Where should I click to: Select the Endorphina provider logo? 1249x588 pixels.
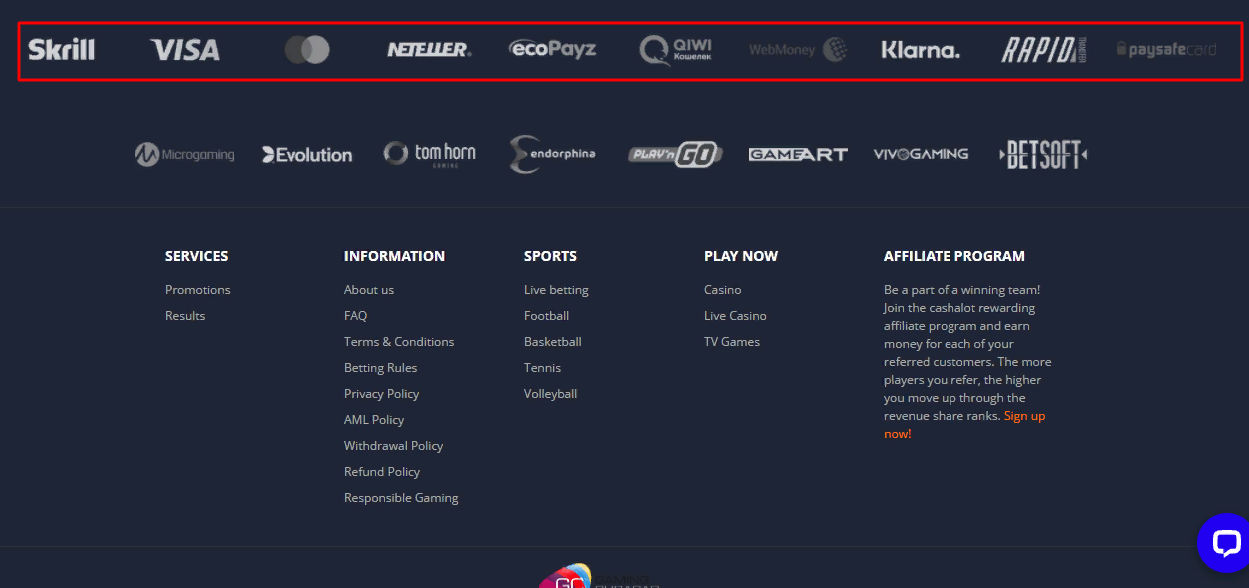552,154
